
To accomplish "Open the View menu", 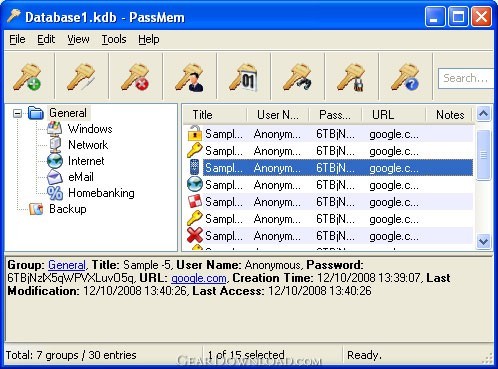I will point(78,39).
